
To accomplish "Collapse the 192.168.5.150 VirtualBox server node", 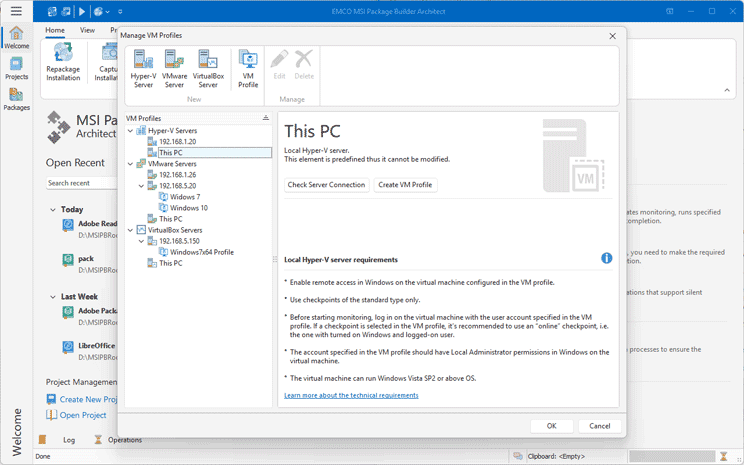I will 141,241.
